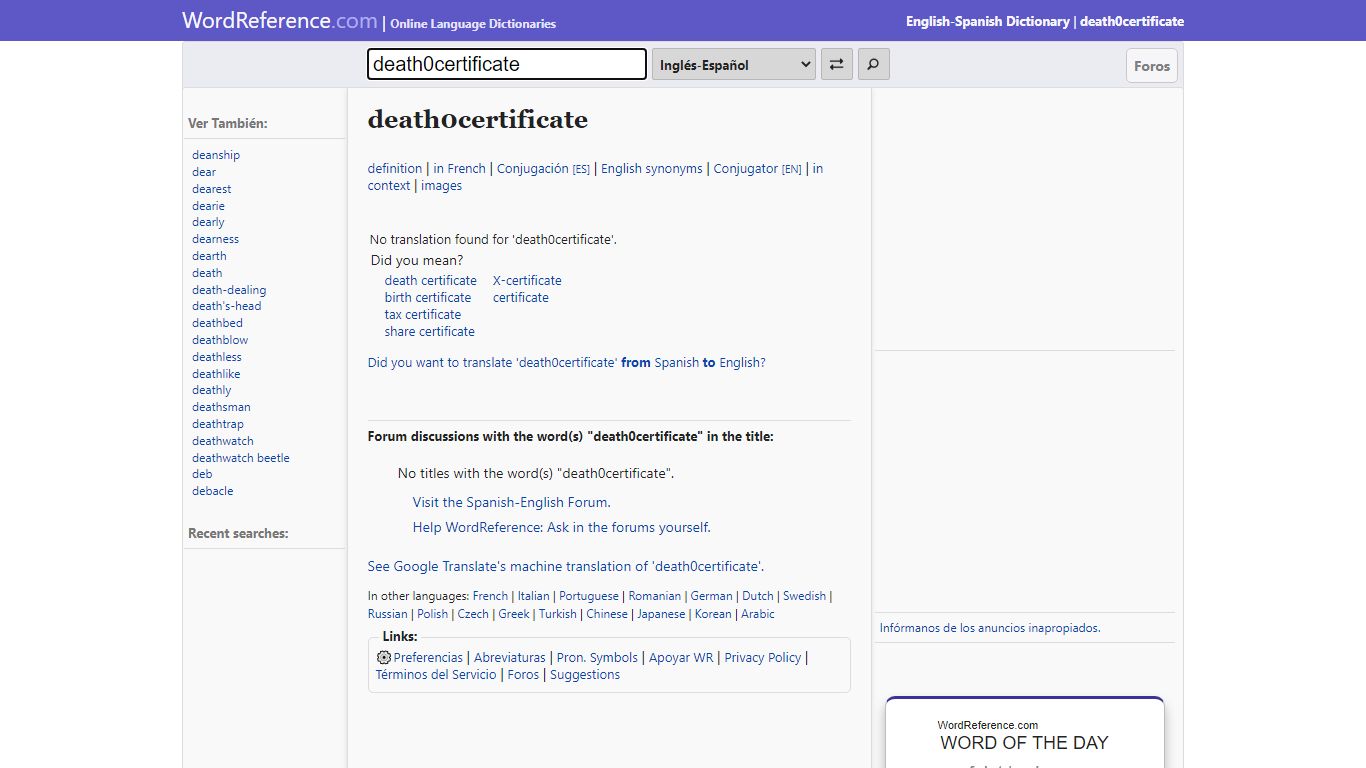Screen dimensions: 1366x768
Task: Open the Czech language link
Action: click(473, 614)
